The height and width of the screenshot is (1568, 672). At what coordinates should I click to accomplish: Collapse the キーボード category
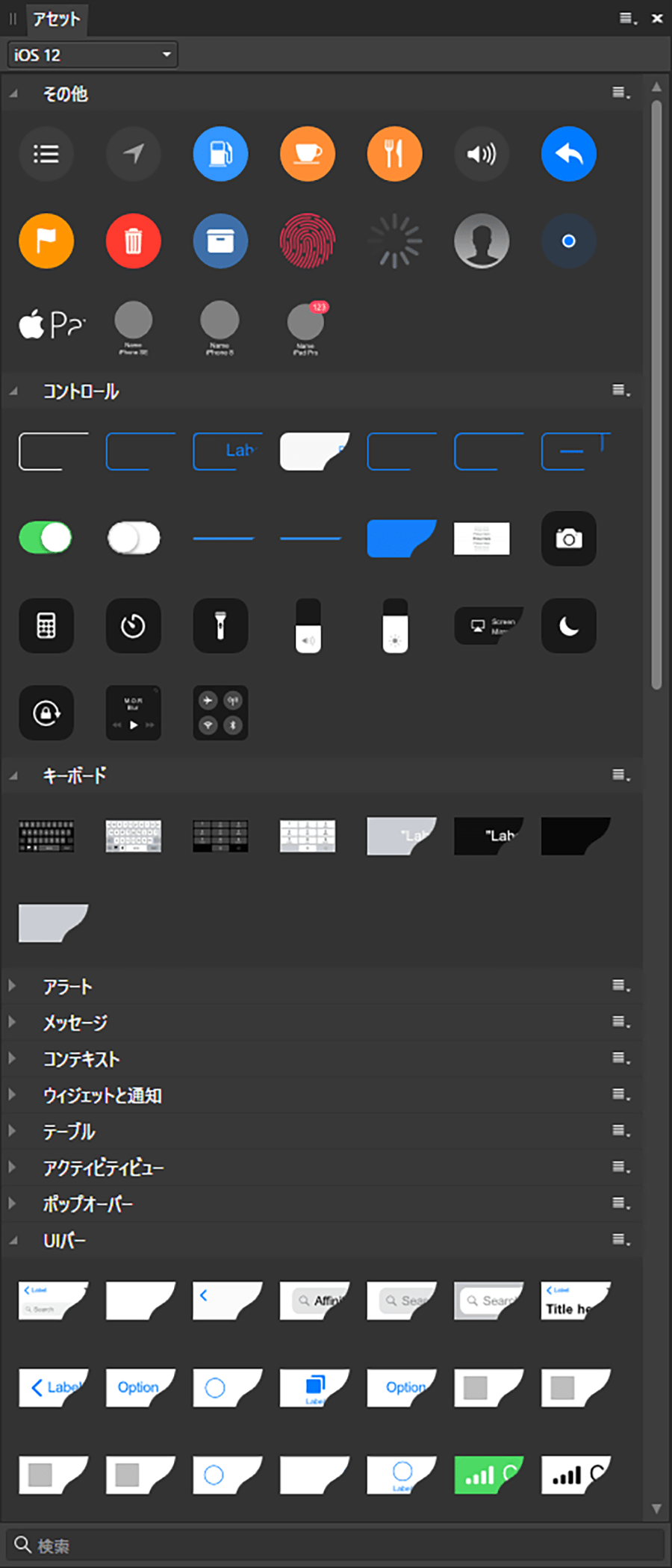click(x=13, y=776)
